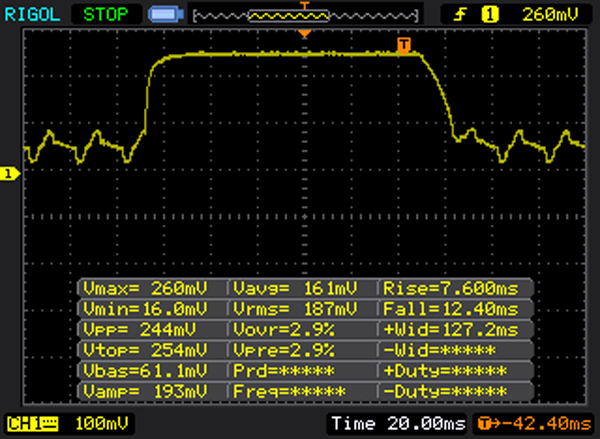Click the 260mV trigger level readout
The height and width of the screenshot is (439, 600).
click(549, 15)
